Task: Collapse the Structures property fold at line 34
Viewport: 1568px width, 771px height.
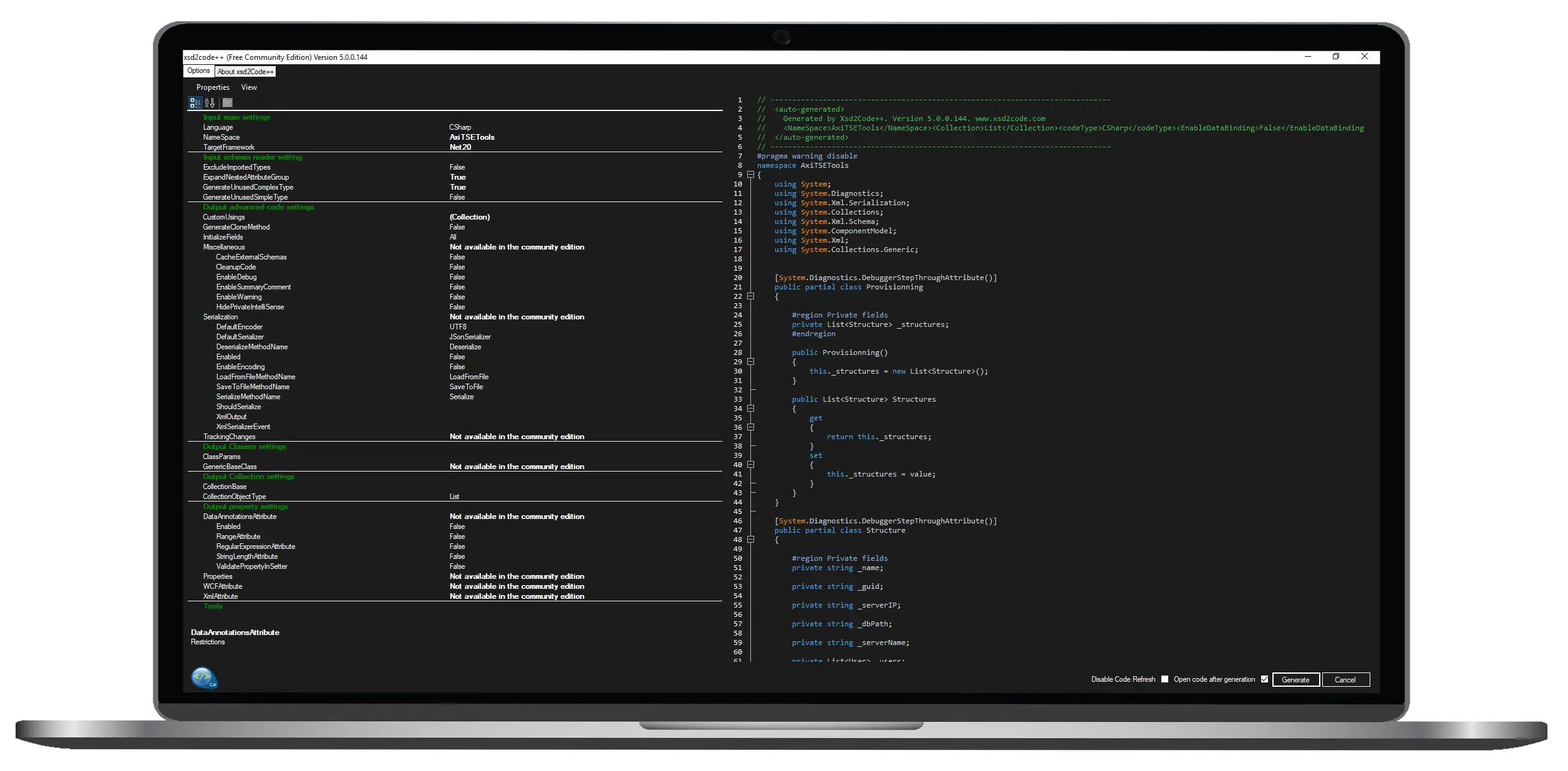Action: click(751, 409)
